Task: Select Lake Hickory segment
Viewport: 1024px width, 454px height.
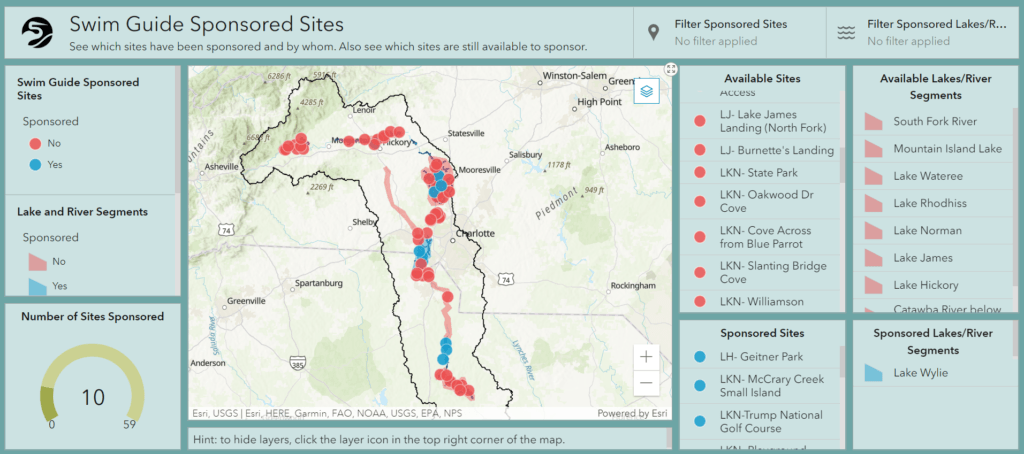Action: (934, 285)
